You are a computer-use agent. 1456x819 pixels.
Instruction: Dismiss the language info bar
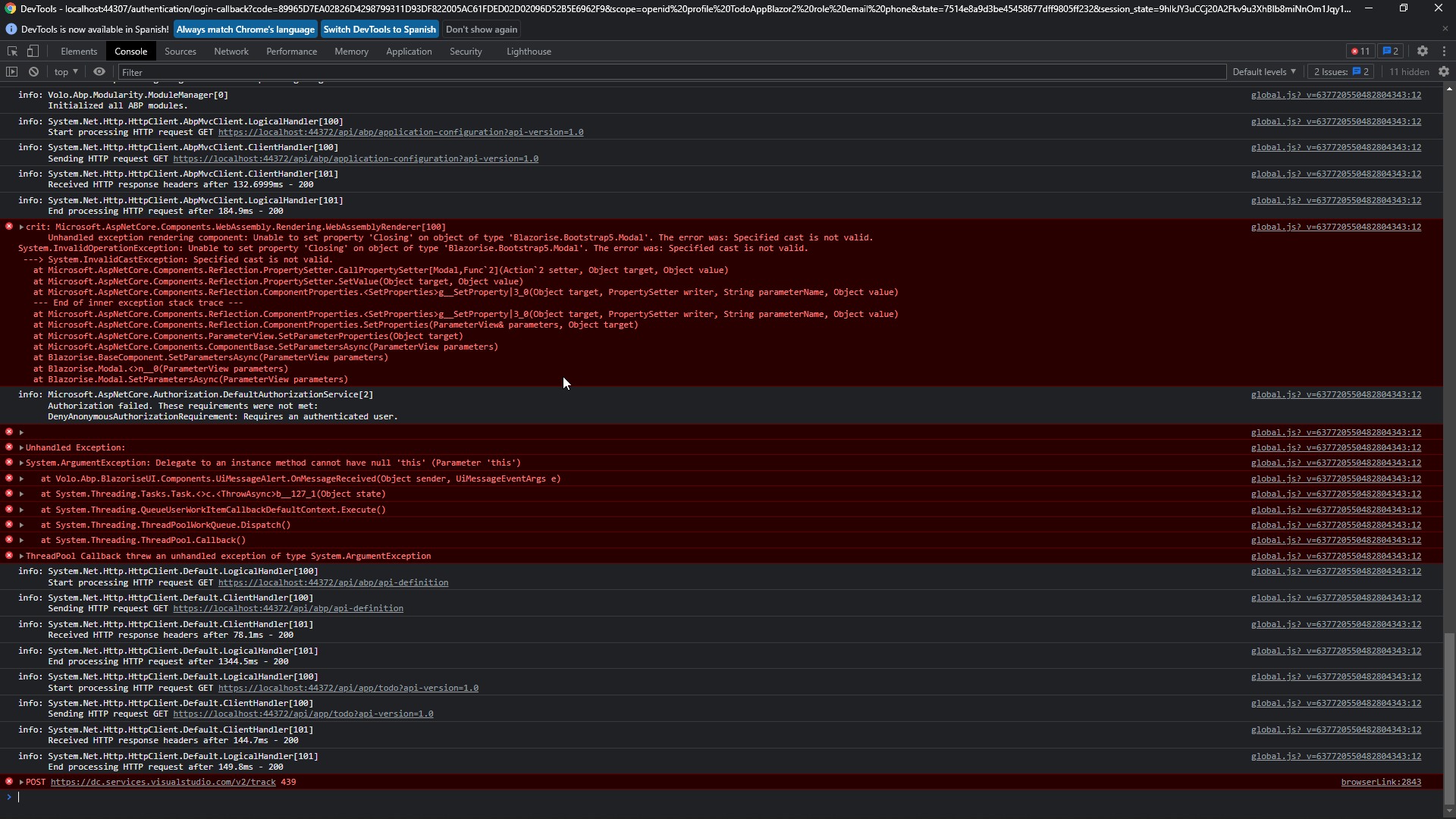[x=1445, y=29]
